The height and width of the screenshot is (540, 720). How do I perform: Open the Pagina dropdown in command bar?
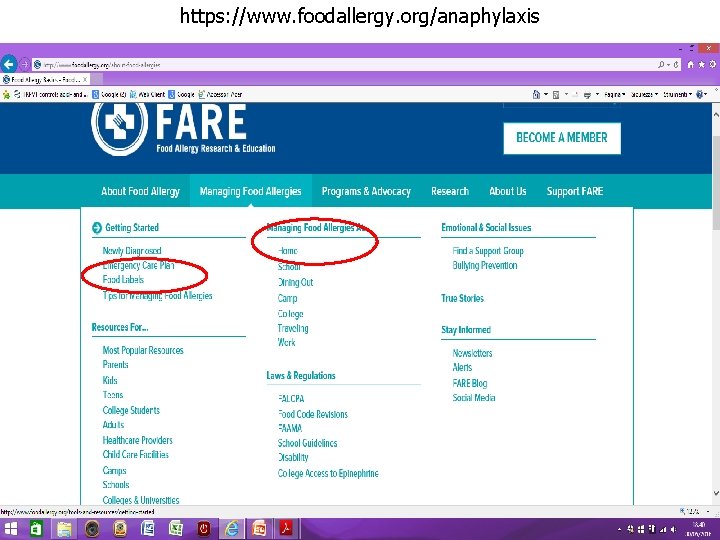pos(614,95)
